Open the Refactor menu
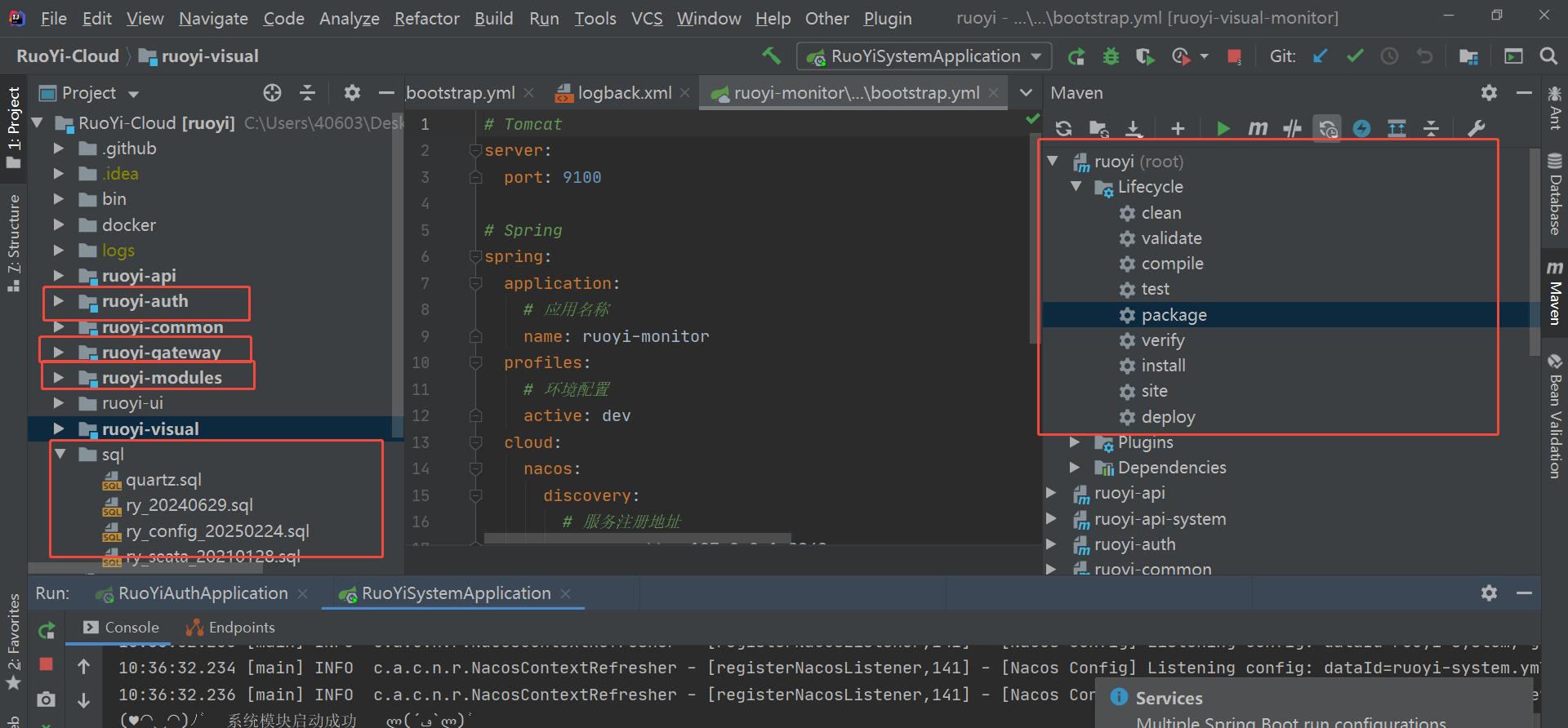 426,18
